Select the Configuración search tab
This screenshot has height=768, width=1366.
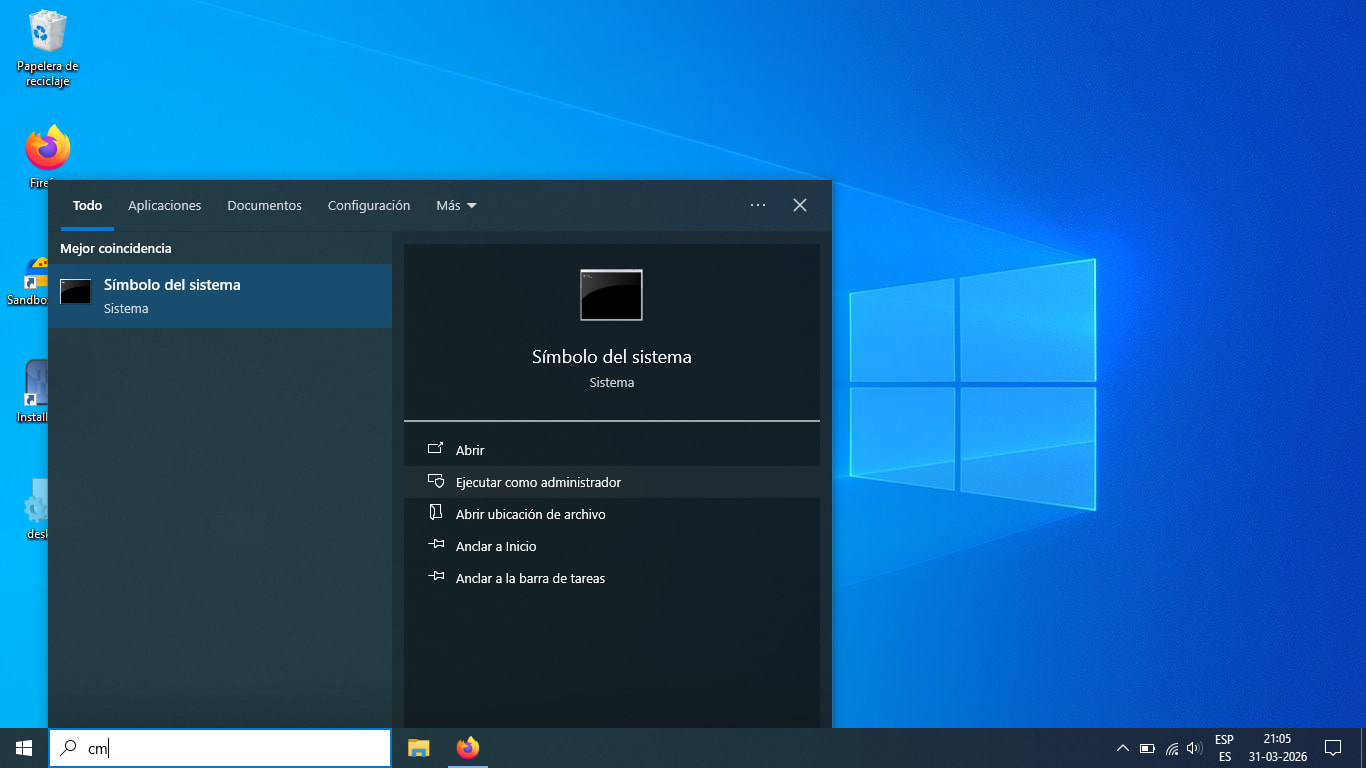tap(369, 205)
